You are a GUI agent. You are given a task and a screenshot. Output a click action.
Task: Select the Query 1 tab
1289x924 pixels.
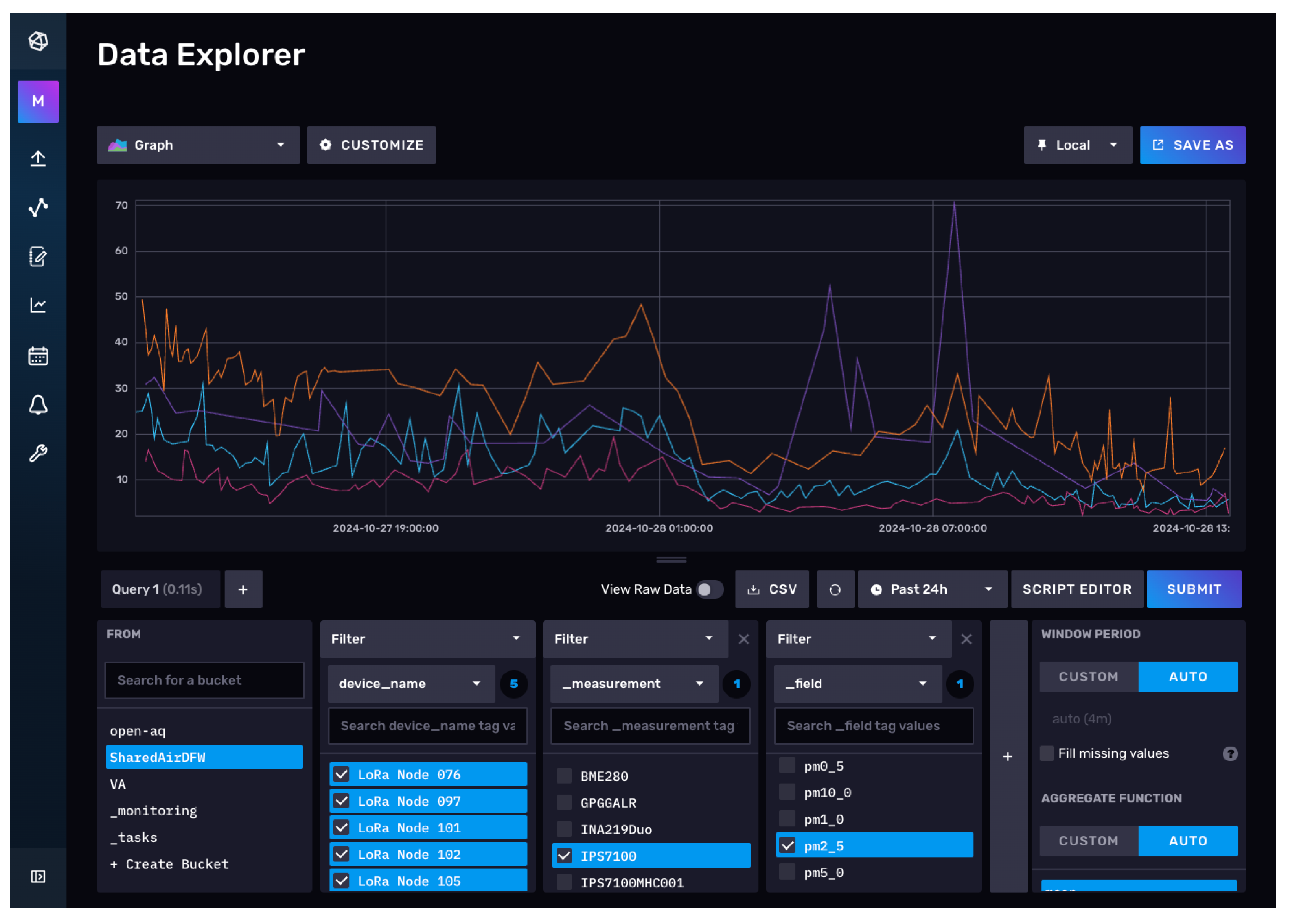[x=157, y=589]
